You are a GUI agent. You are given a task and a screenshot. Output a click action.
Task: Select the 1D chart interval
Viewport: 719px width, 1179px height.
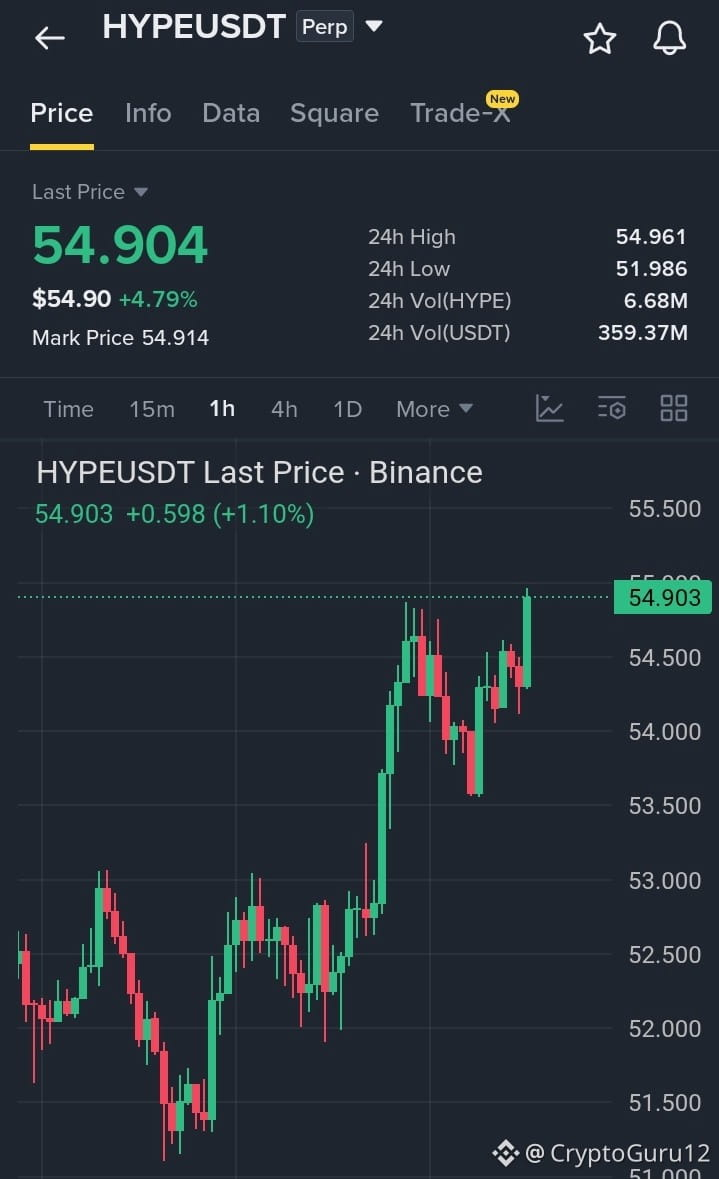347,409
